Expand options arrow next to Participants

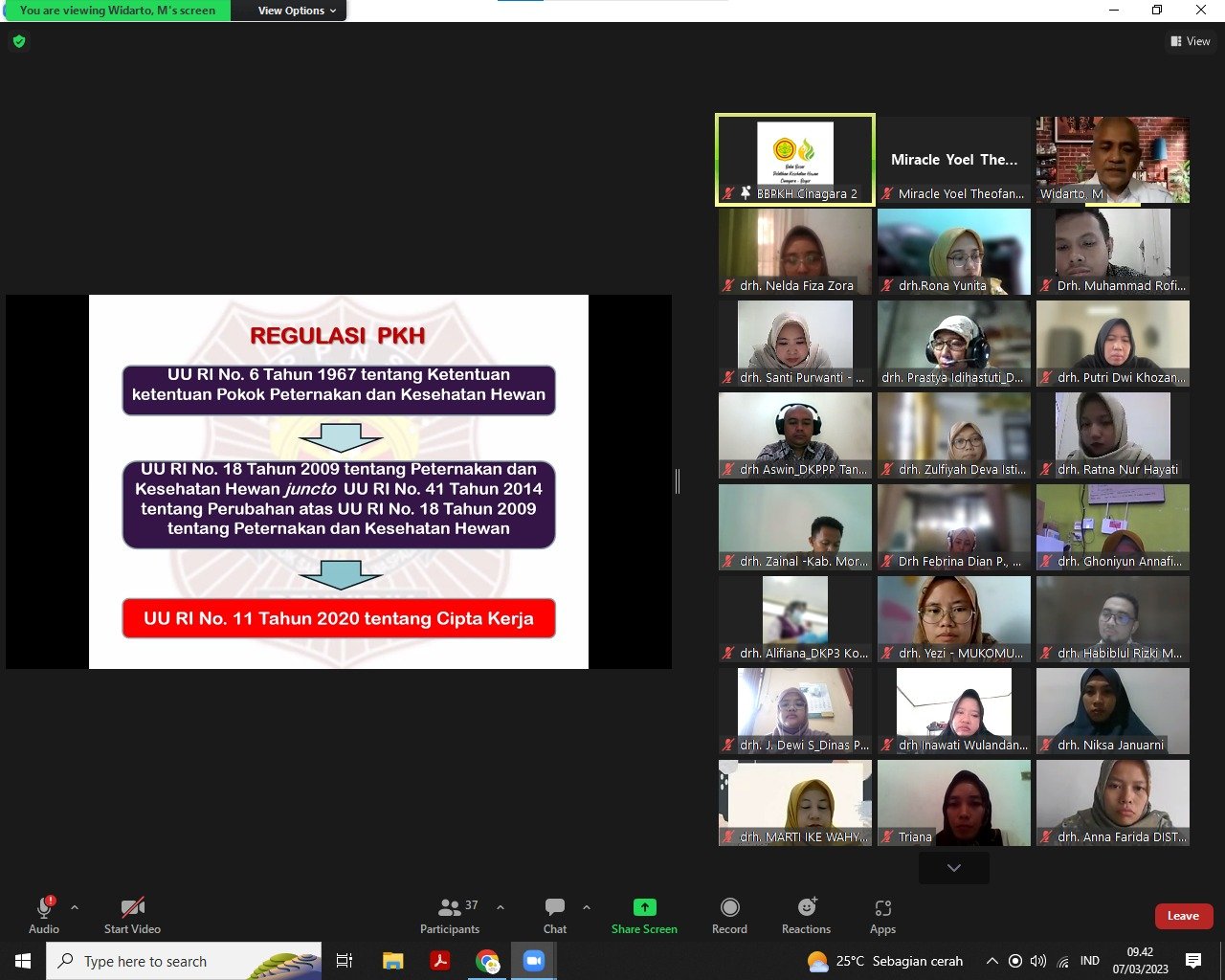coord(500,907)
